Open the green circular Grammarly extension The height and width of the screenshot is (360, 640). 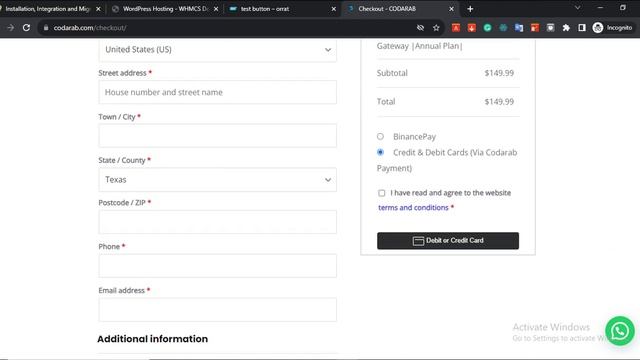(487, 28)
